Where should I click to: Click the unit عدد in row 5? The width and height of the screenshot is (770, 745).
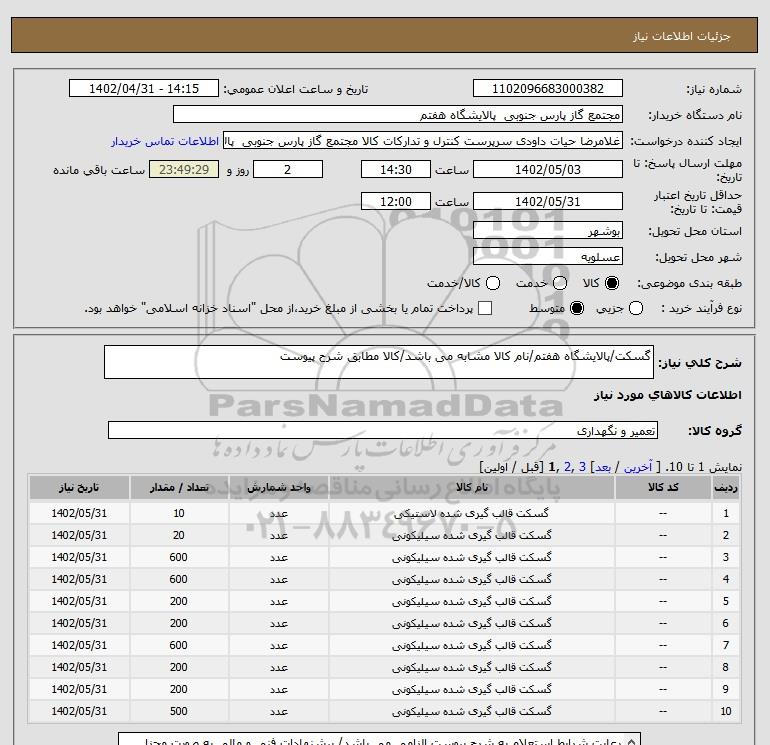click(x=278, y=601)
